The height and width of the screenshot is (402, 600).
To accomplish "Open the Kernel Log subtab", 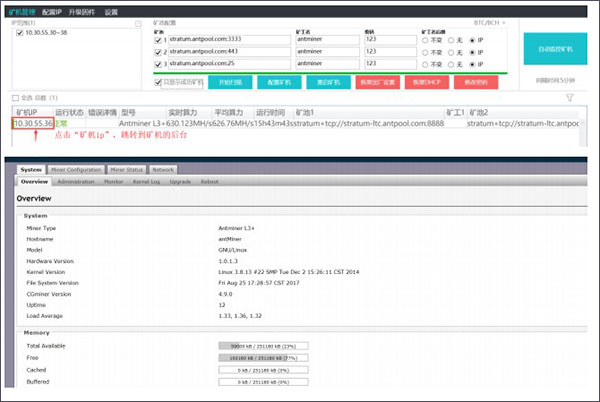I will (x=146, y=182).
